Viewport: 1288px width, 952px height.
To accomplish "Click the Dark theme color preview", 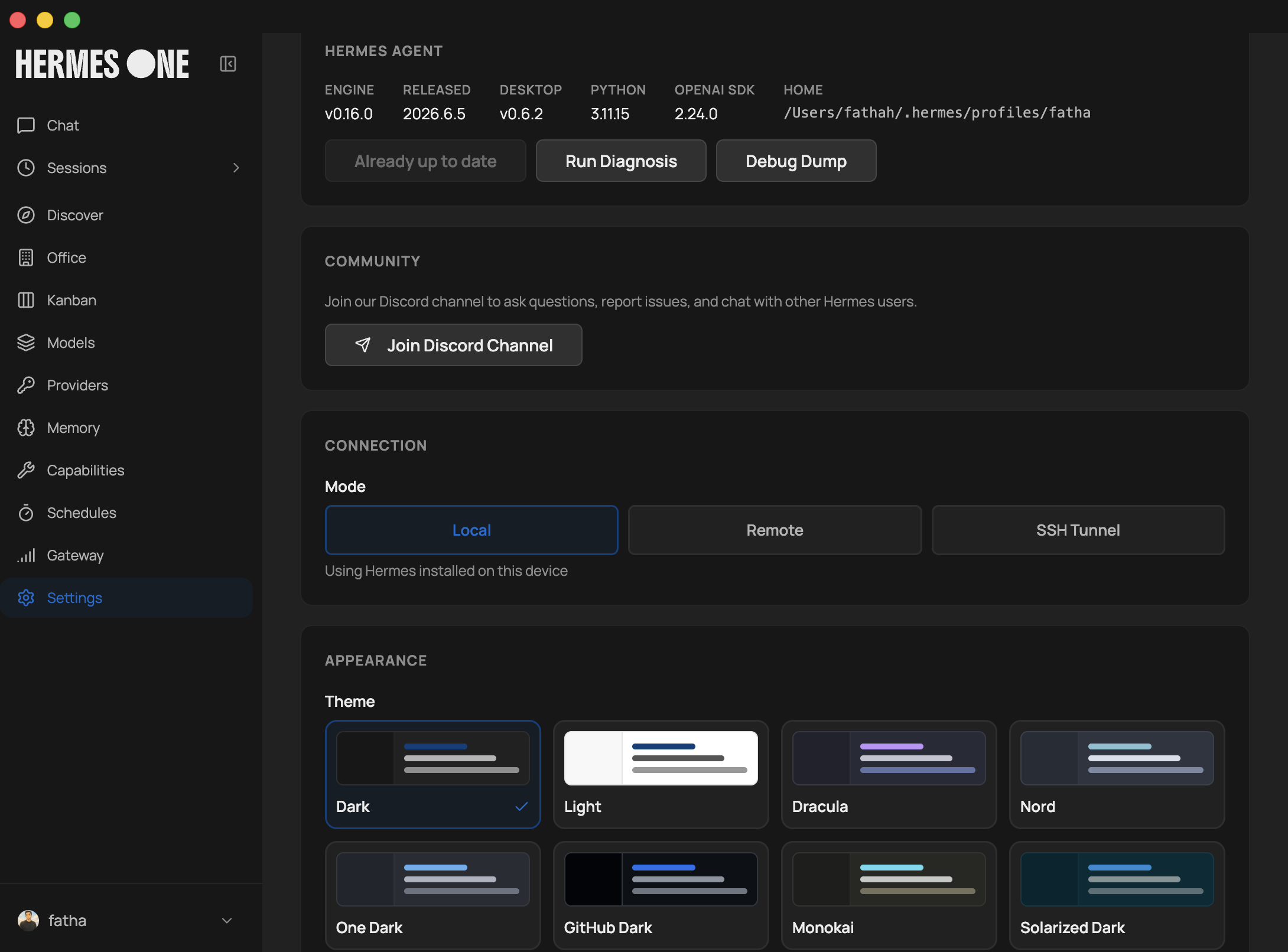I will [x=433, y=758].
